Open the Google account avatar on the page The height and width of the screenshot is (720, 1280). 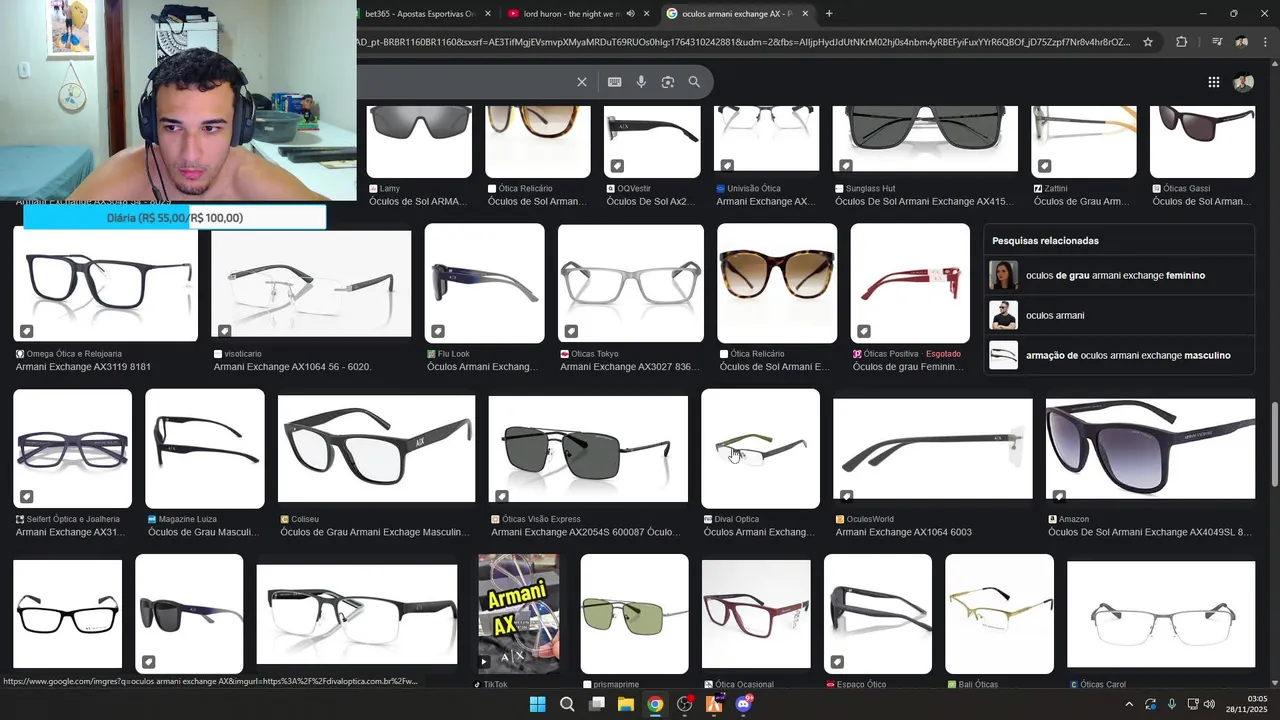click(1244, 82)
